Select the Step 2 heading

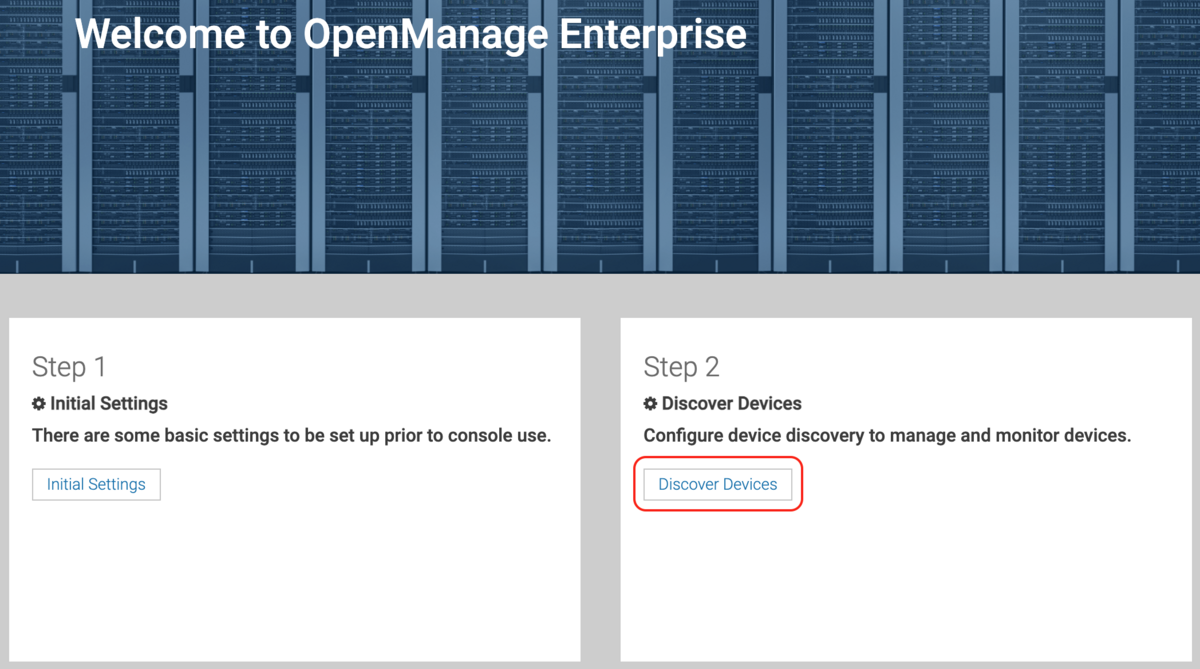pos(682,367)
